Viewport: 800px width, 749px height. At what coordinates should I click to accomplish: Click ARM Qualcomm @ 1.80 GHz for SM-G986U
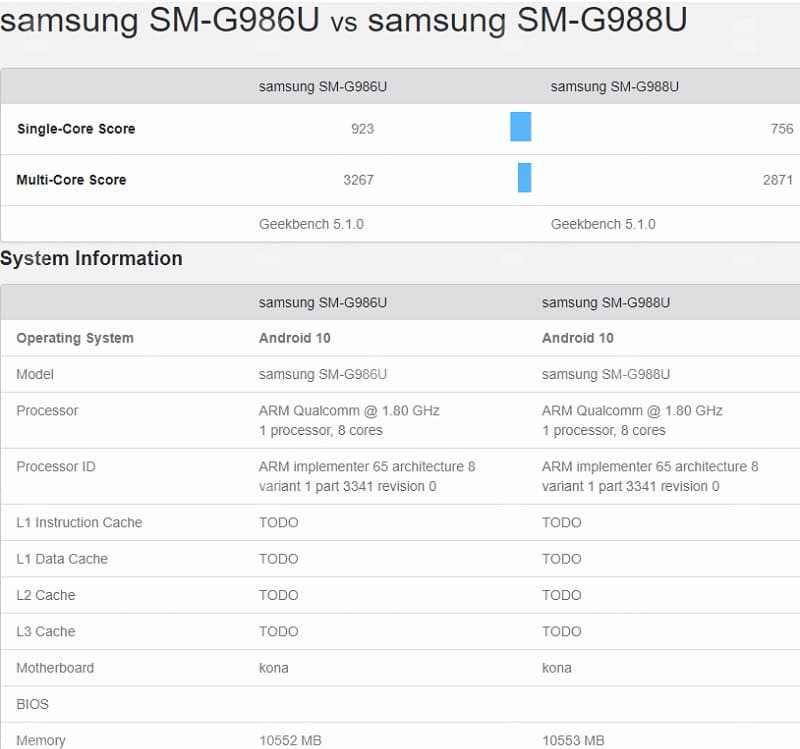(x=349, y=410)
